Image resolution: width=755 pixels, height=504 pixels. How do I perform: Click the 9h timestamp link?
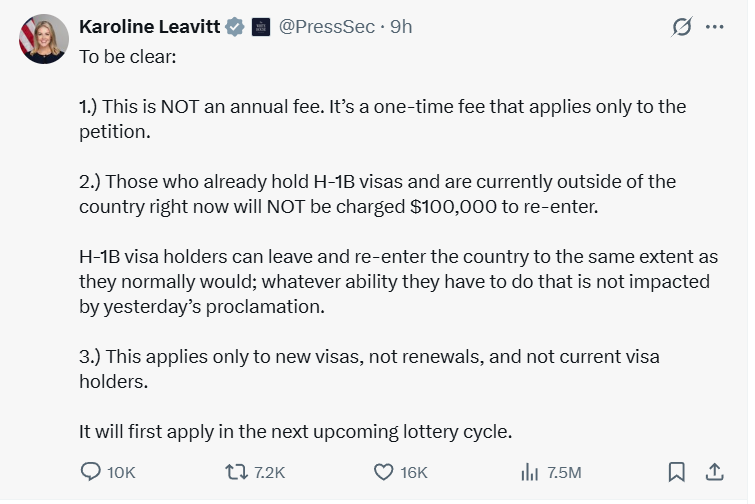pos(401,27)
